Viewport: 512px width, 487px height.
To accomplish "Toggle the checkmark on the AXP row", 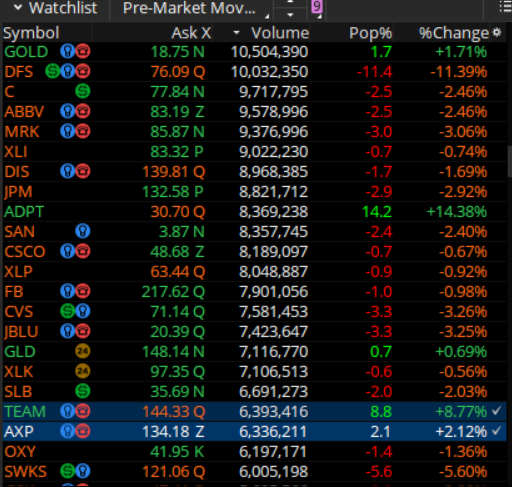I will (497, 431).
